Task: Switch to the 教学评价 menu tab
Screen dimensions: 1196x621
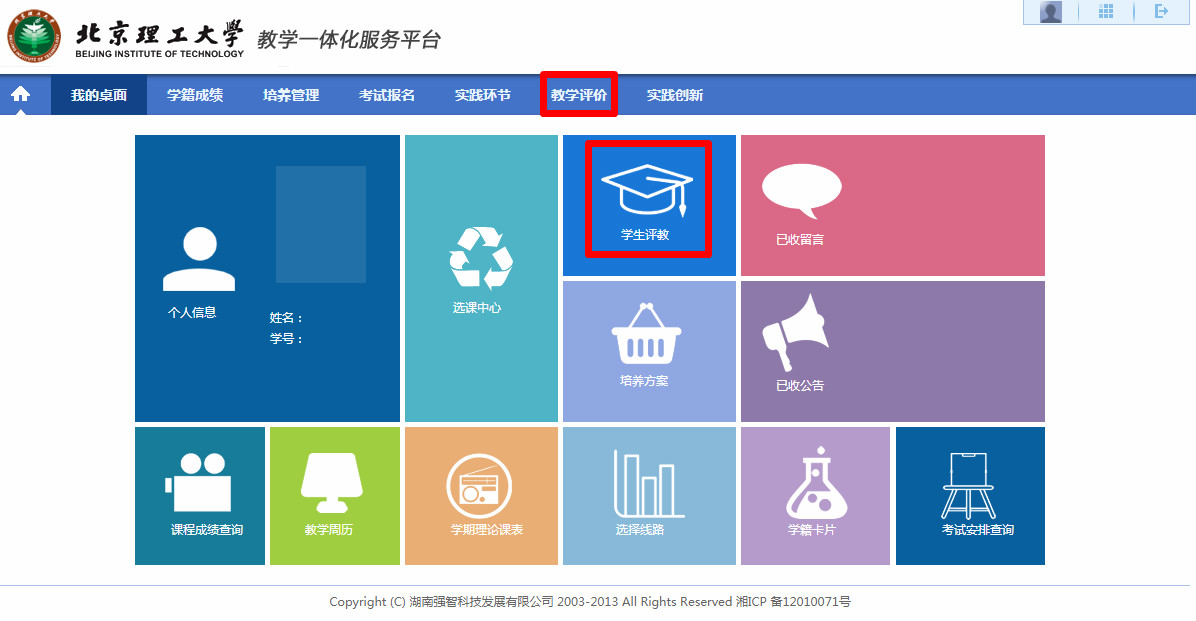Action: pos(578,94)
